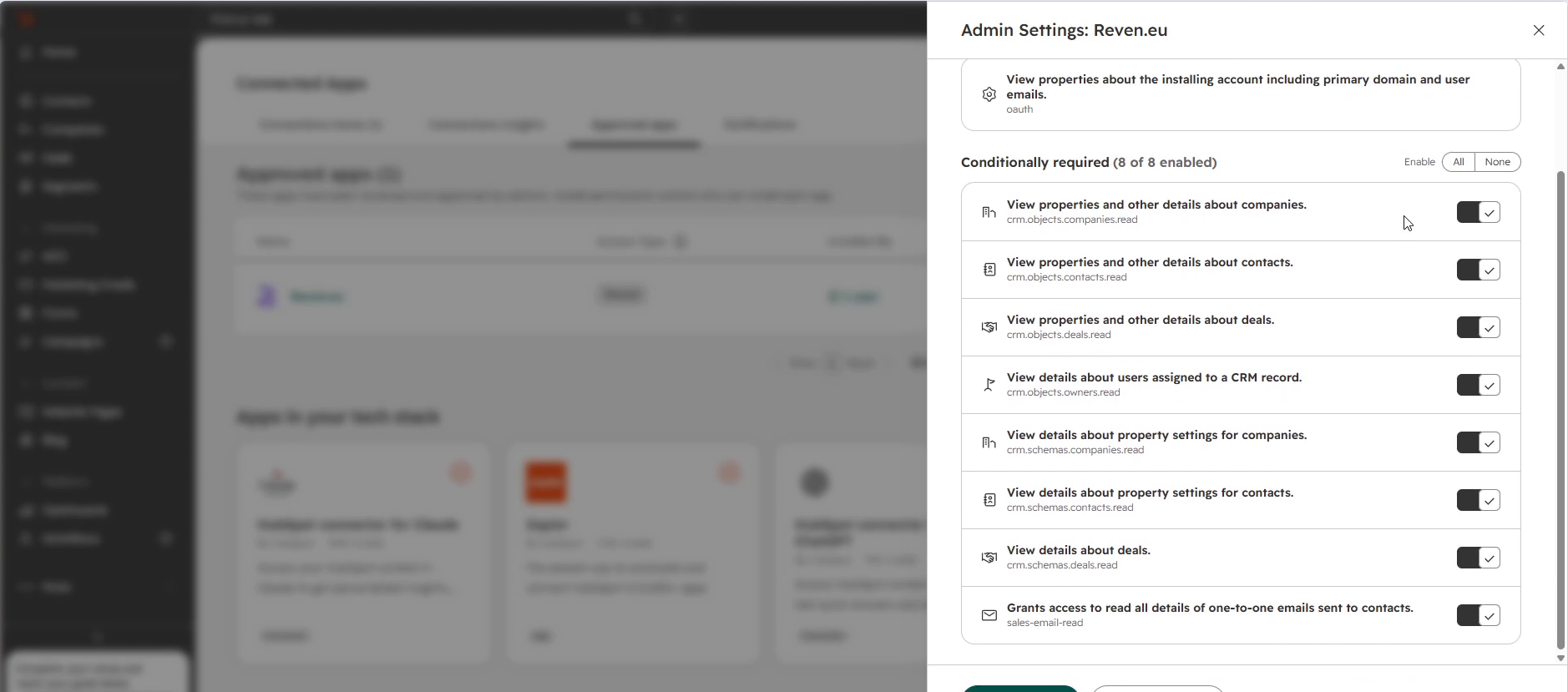Click the crm.objects.companies.read building icon
1568x692 pixels.
(x=989, y=212)
